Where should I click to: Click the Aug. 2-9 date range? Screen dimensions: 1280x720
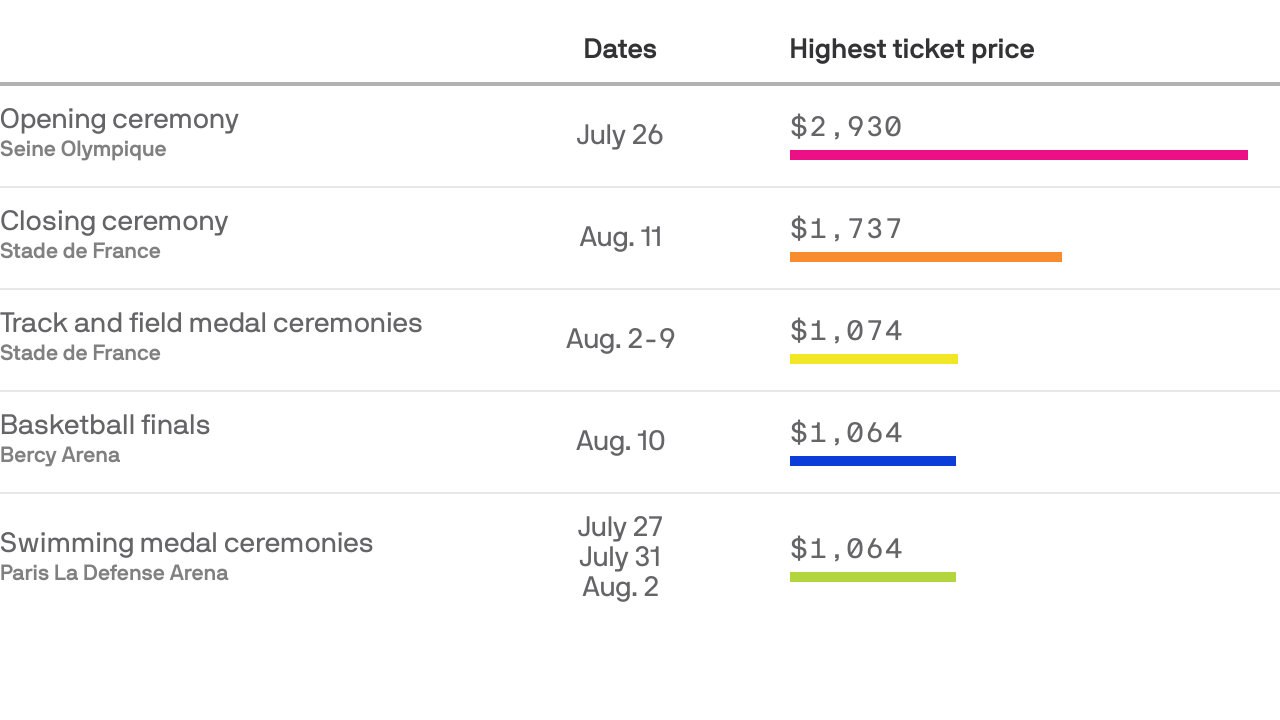click(x=620, y=339)
